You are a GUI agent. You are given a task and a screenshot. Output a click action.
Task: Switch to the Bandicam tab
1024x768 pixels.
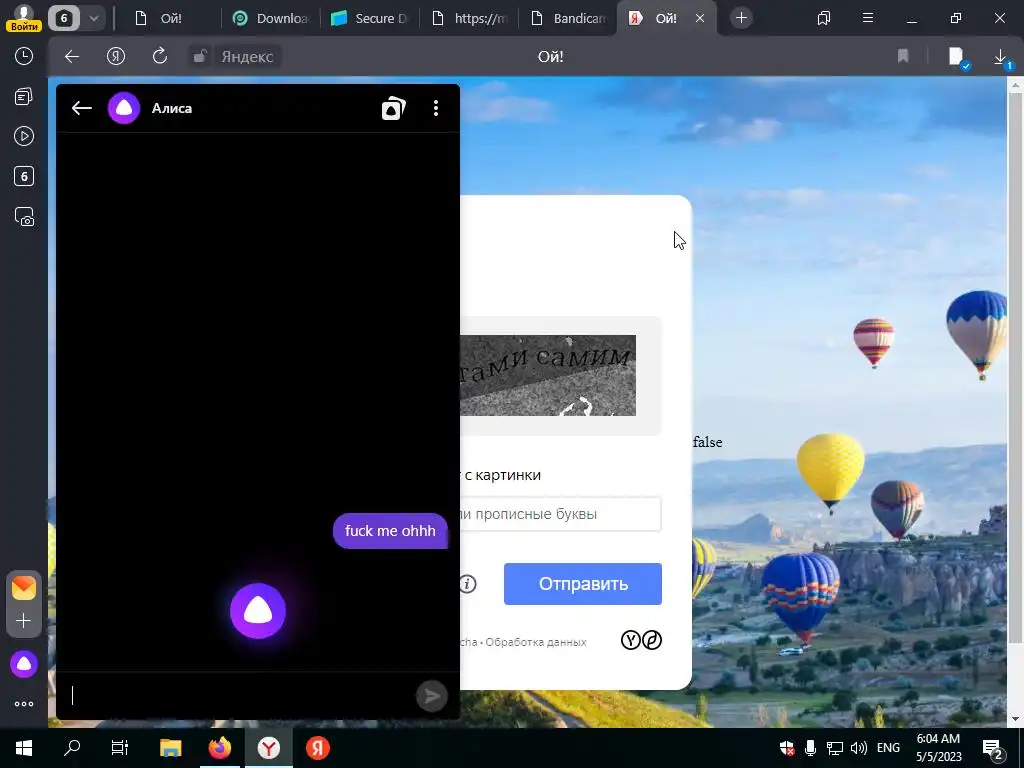(x=567, y=18)
